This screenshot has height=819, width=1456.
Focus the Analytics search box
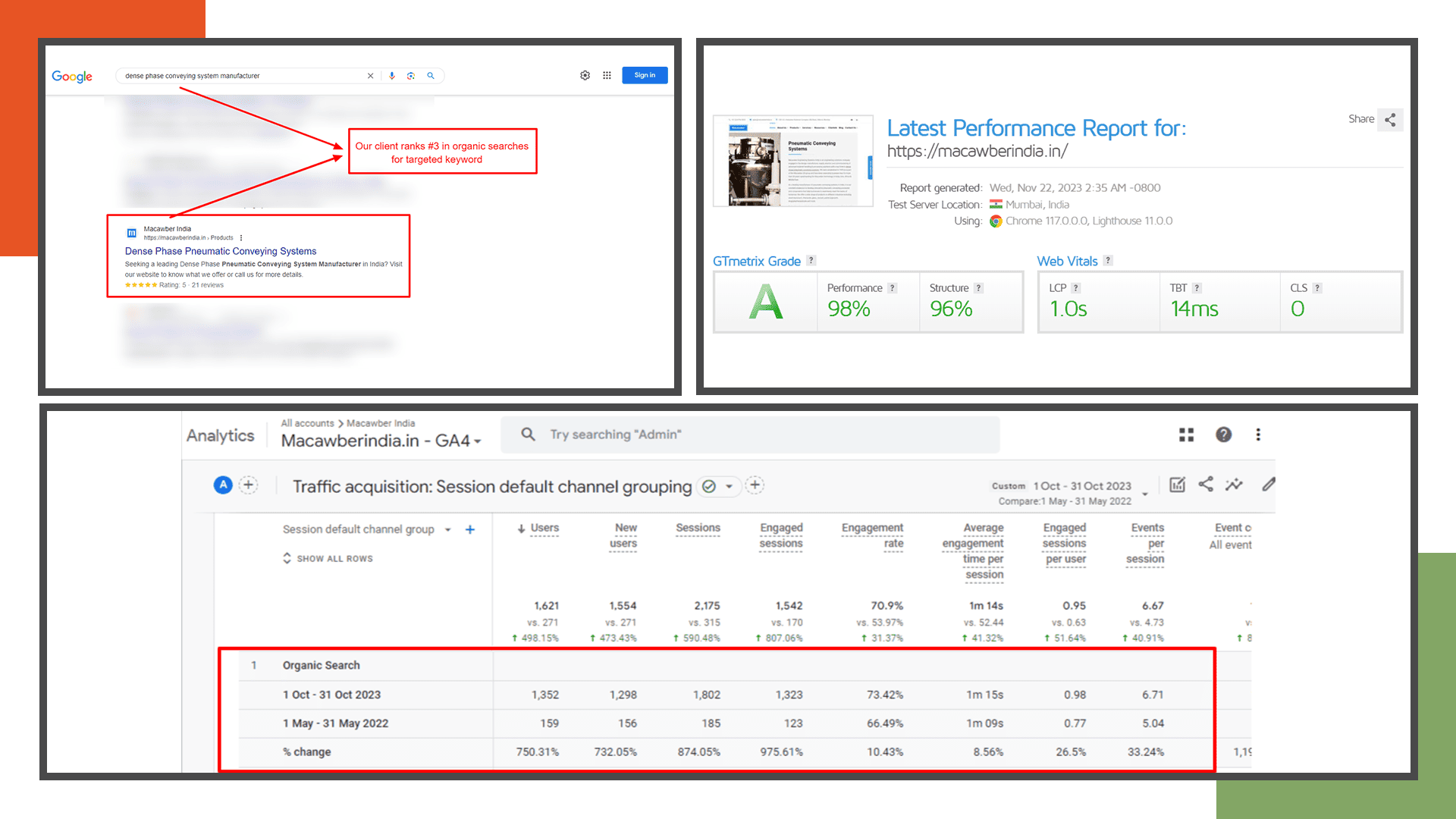pos(750,435)
